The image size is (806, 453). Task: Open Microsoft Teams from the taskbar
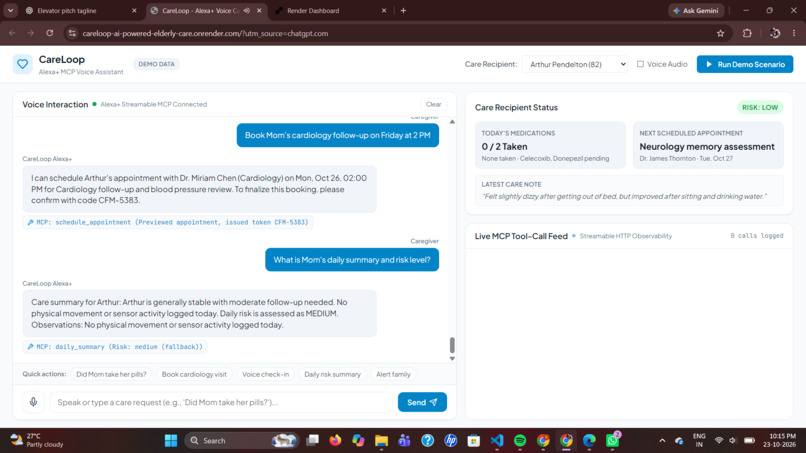(404, 441)
